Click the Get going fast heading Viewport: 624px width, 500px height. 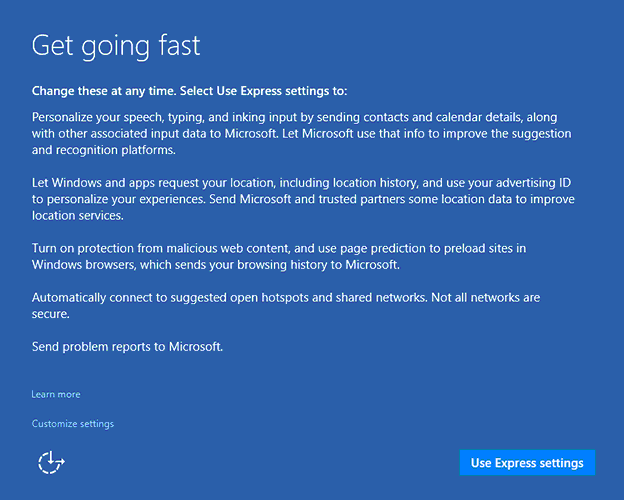pos(116,46)
